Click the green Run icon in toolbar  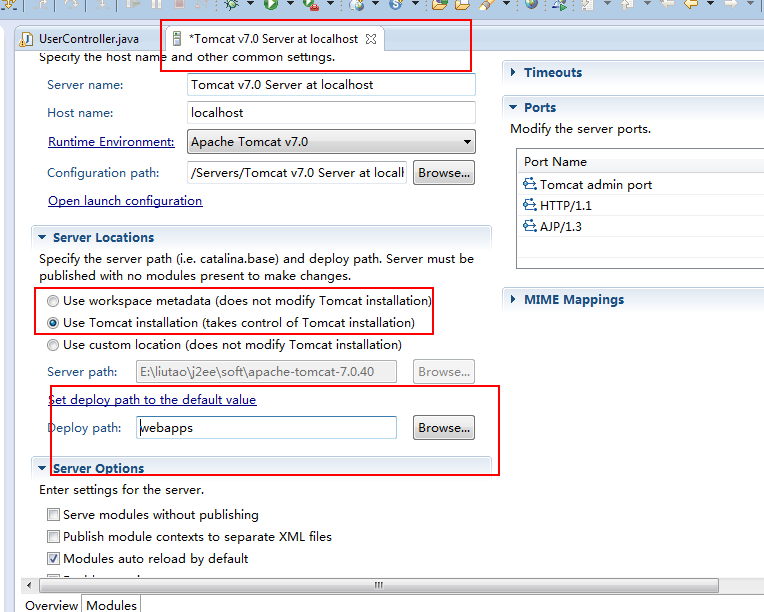(x=271, y=4)
